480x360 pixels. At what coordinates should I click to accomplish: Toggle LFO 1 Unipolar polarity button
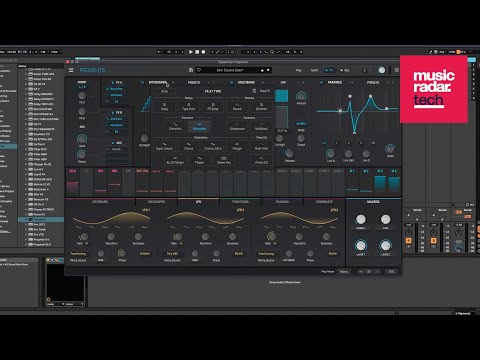145,254
